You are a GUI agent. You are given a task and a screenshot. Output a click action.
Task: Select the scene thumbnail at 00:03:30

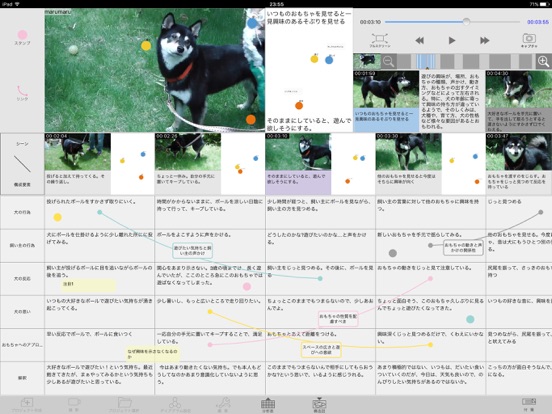click(408, 151)
